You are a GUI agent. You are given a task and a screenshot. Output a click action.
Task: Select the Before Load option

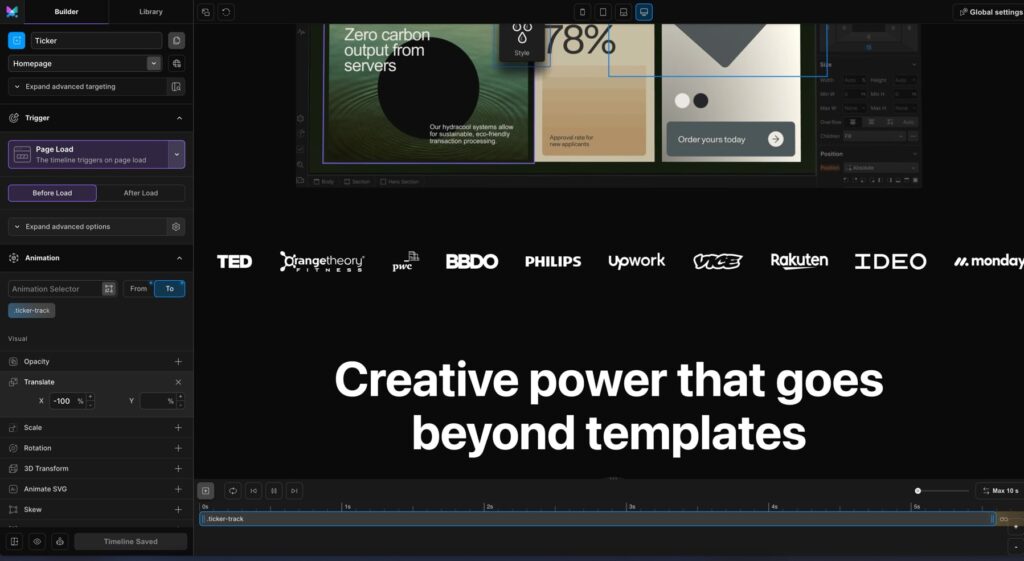(x=52, y=193)
